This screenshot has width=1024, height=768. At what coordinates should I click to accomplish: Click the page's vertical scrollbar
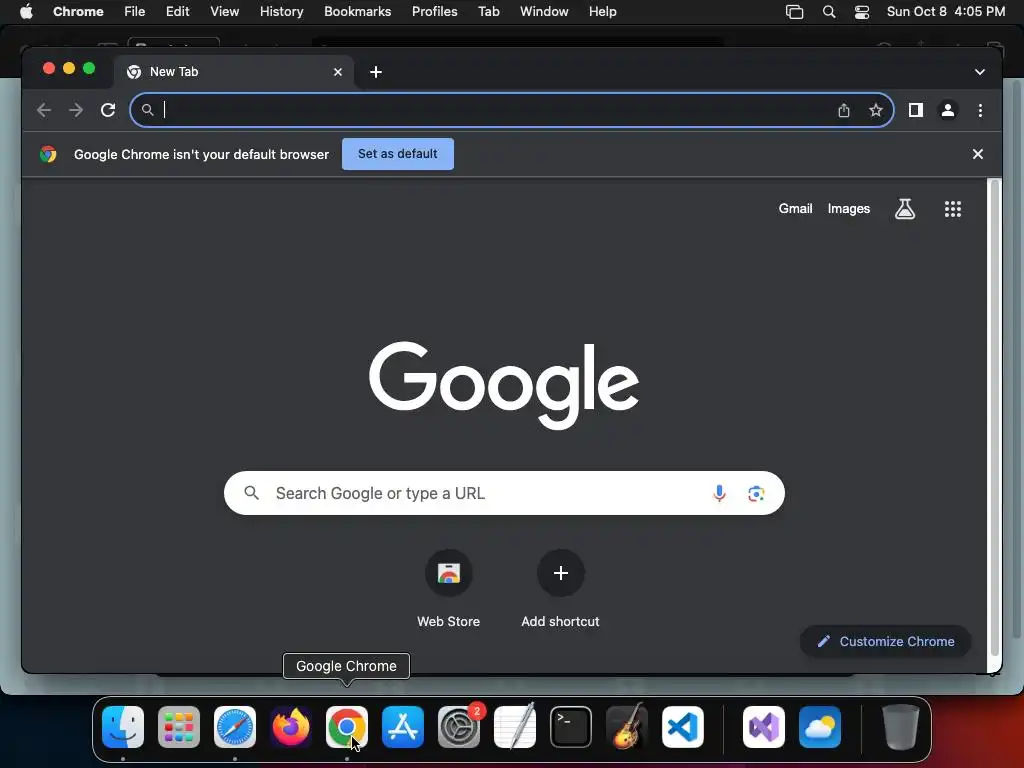click(x=995, y=418)
